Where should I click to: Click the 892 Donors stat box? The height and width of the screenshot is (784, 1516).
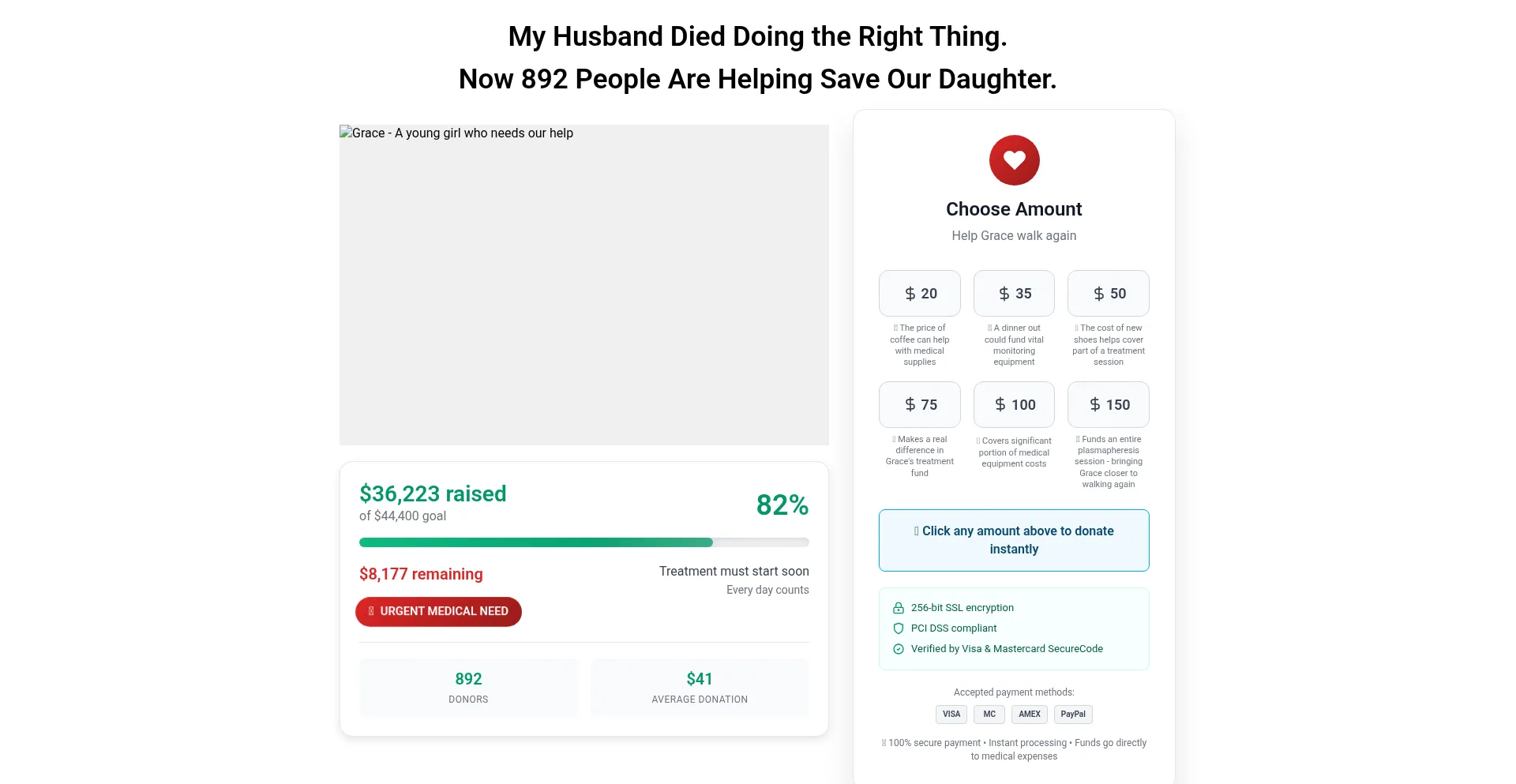click(x=468, y=688)
